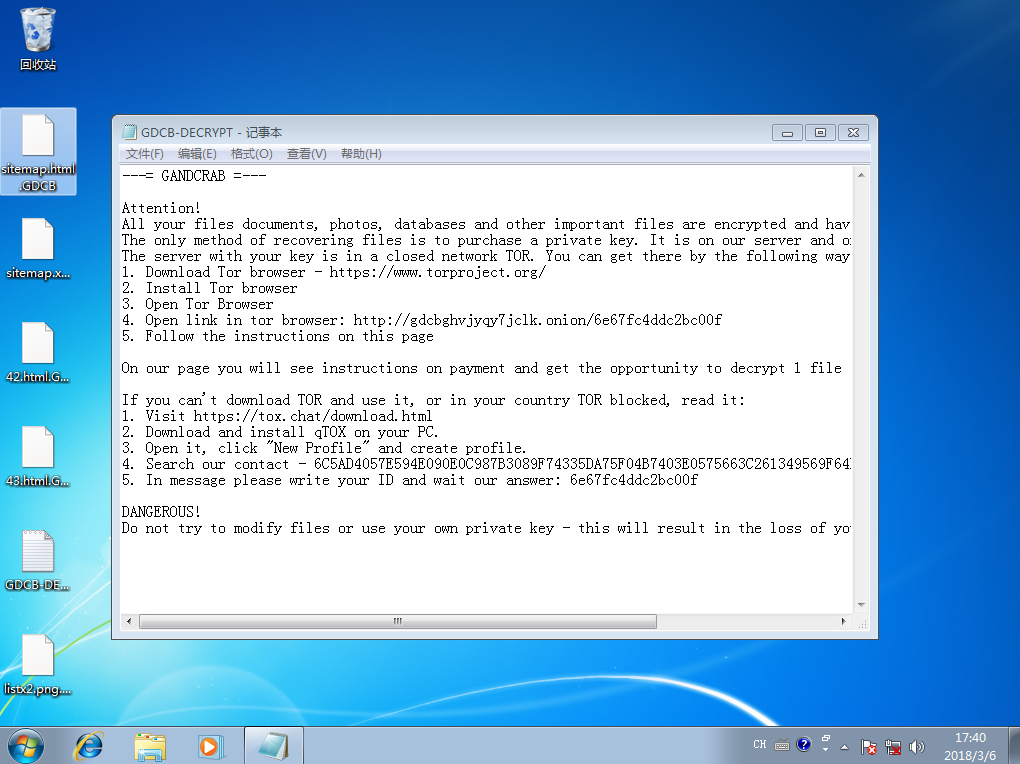Open the network status tray icon

pos(894,747)
